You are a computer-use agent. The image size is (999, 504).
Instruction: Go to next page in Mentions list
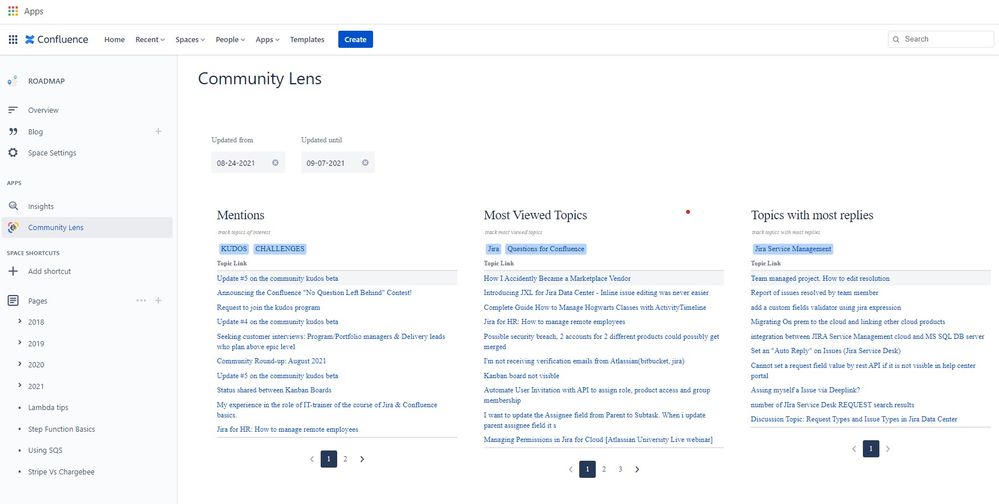point(362,459)
